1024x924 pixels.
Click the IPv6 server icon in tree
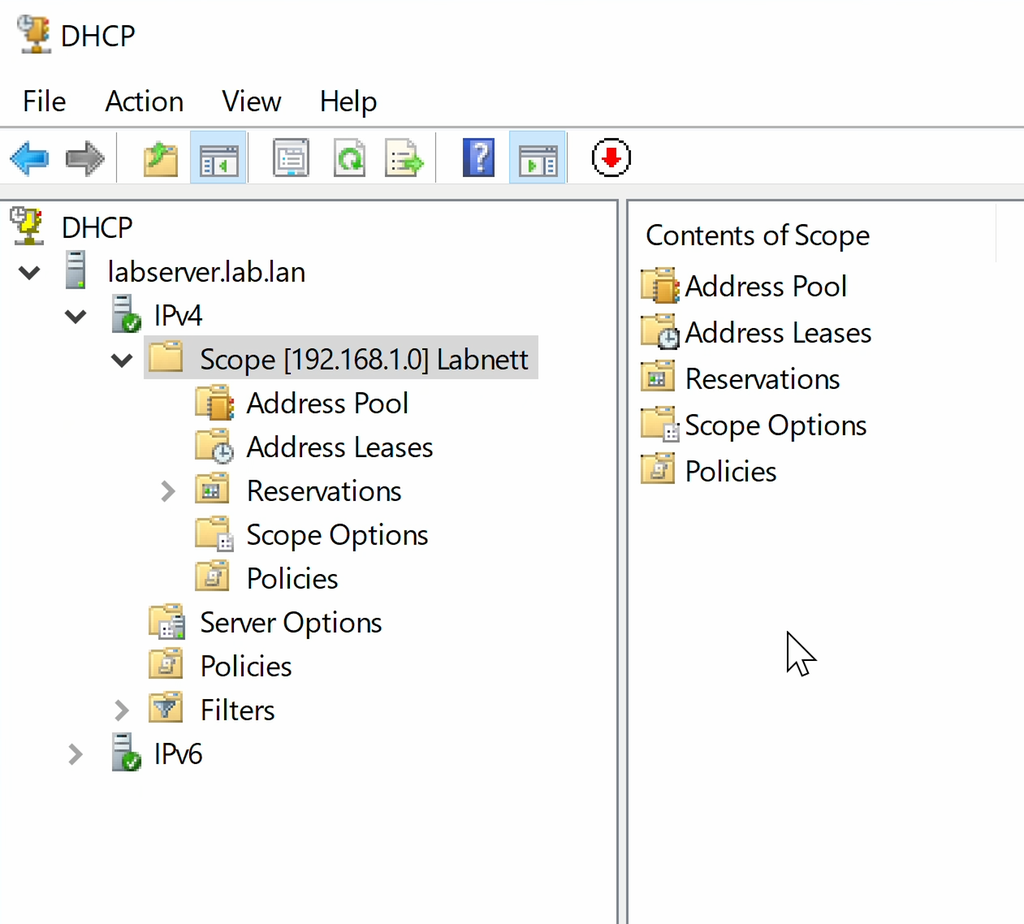point(126,752)
